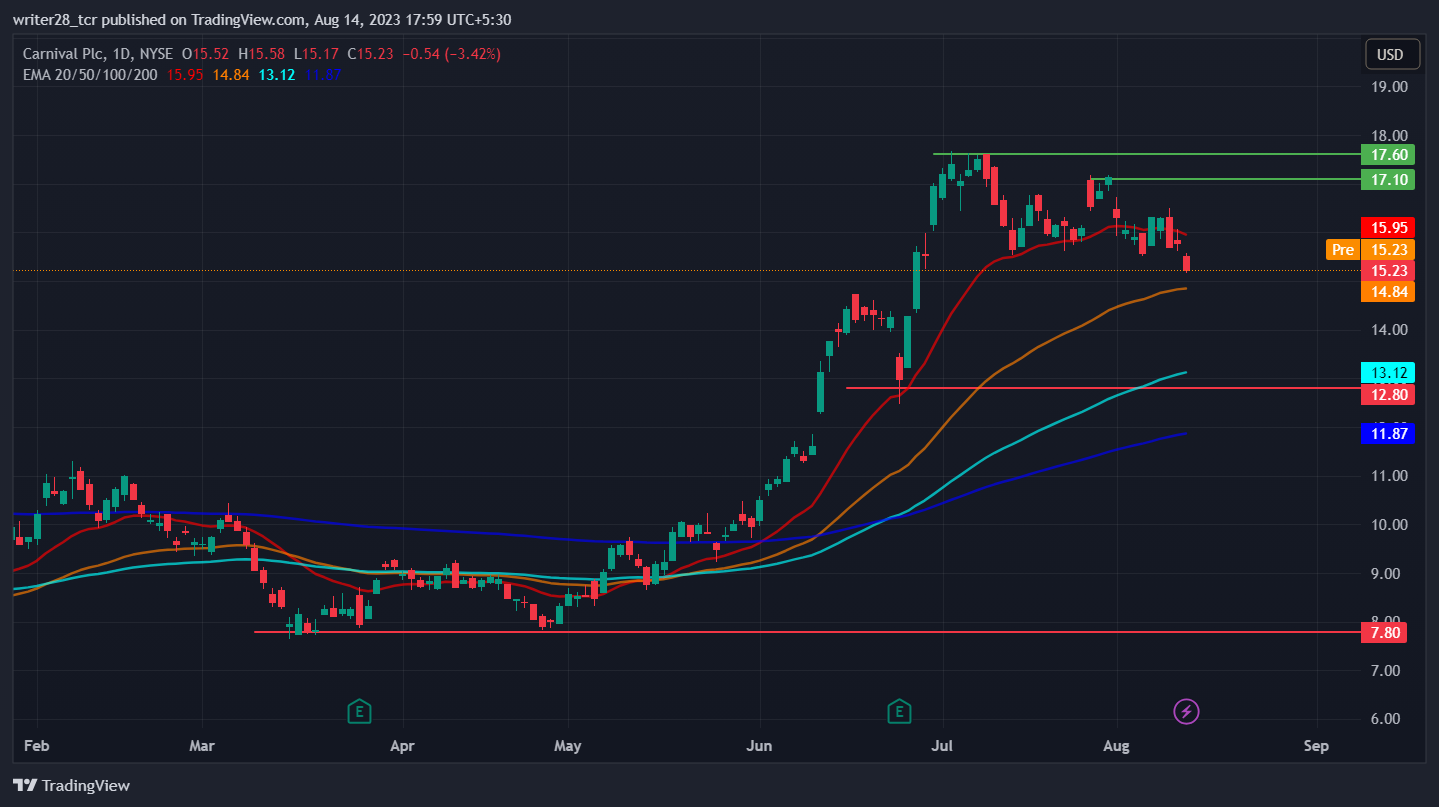The width and height of the screenshot is (1439, 807).
Task: Click the Jun label on time axis
Action: click(759, 745)
